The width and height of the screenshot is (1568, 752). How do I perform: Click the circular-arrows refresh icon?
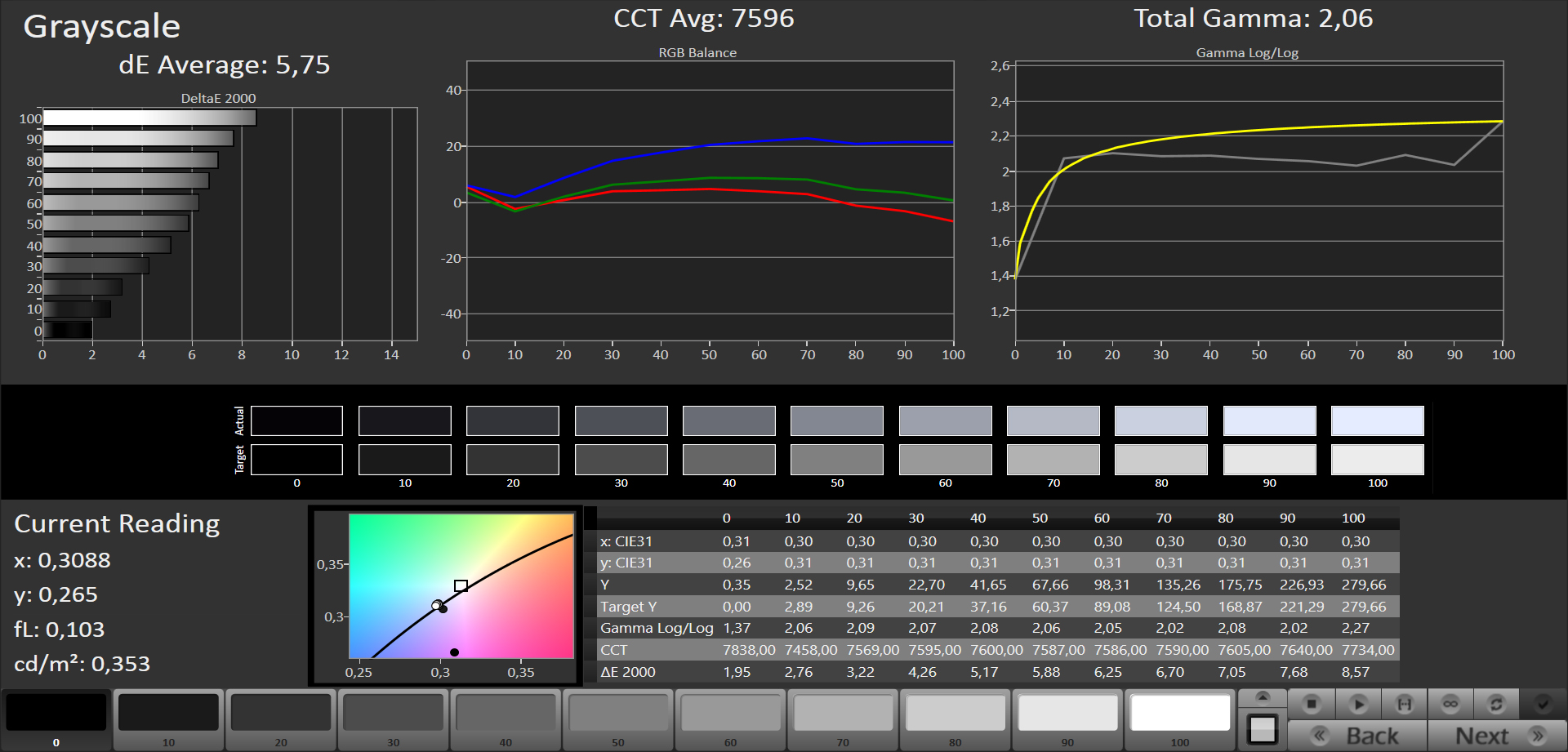click(x=1496, y=703)
